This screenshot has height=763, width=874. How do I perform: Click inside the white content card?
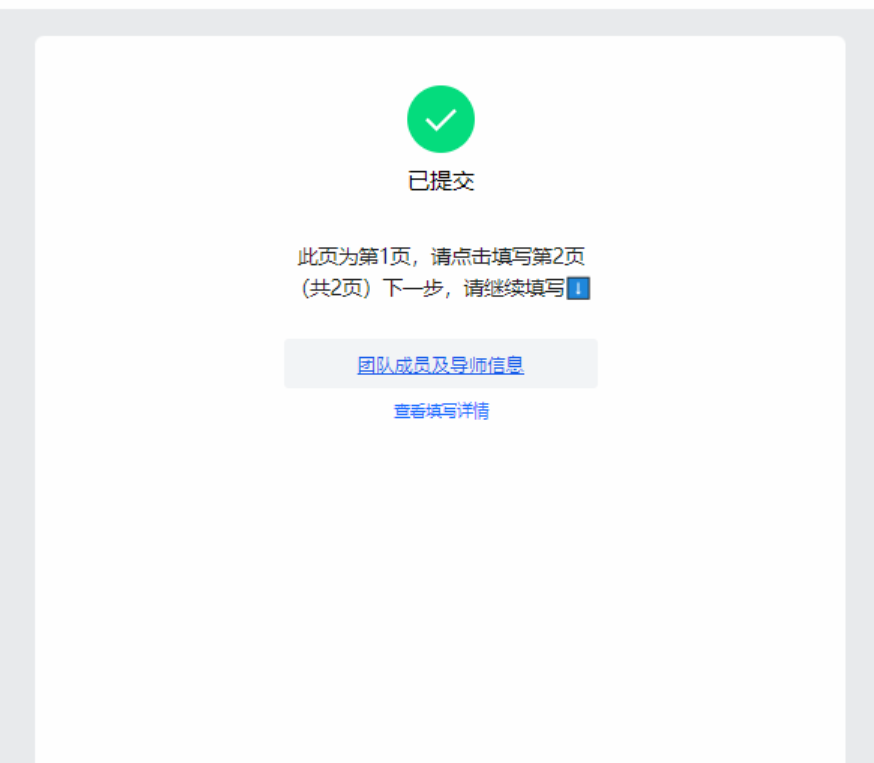click(441, 550)
